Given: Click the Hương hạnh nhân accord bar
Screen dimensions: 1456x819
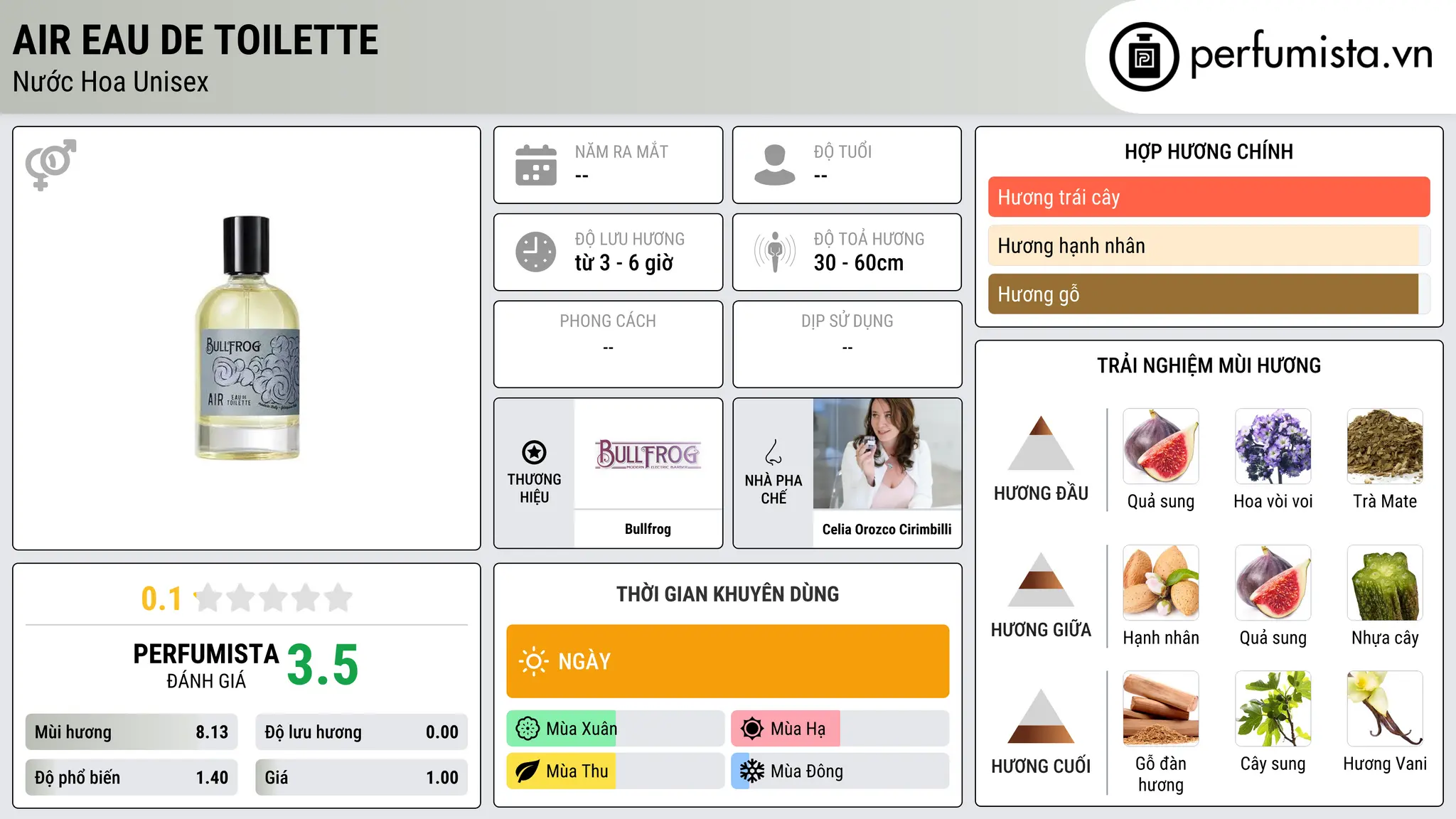Looking at the screenshot, I should [x=1209, y=245].
